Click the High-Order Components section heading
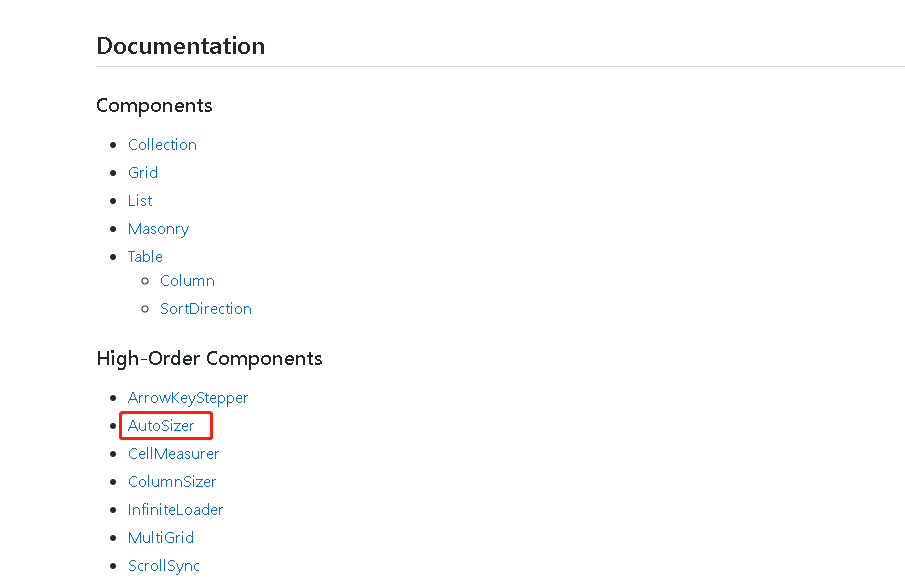 click(209, 358)
